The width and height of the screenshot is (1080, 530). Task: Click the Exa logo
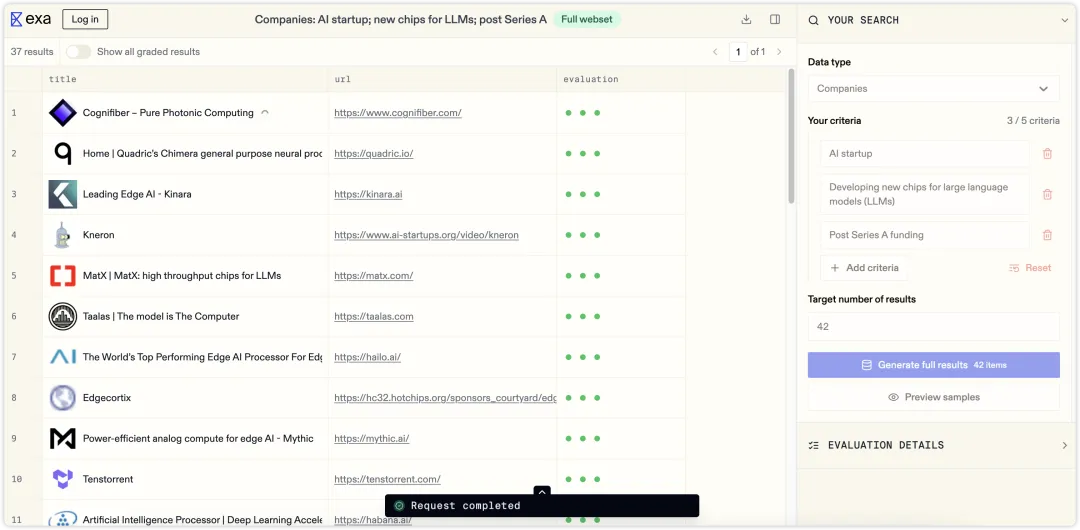[31, 19]
